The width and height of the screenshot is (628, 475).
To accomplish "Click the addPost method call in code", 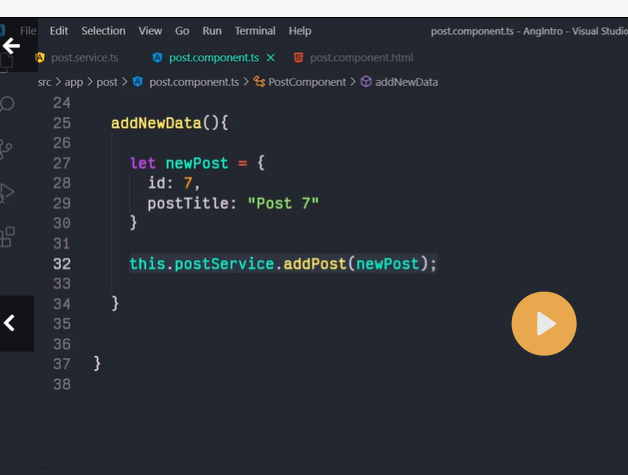I will pyautogui.click(x=315, y=264).
